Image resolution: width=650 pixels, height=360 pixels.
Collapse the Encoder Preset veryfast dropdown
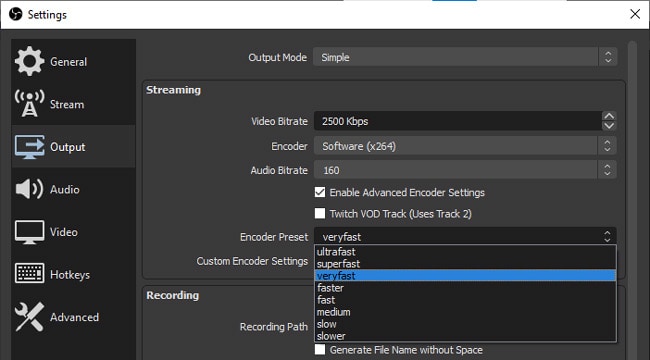coord(465,236)
